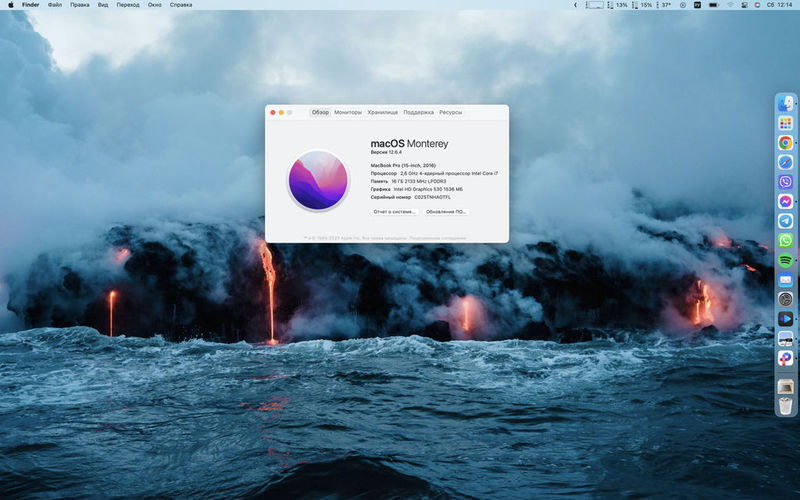
Task: Click the Отчет о системе button
Action: [x=394, y=212]
